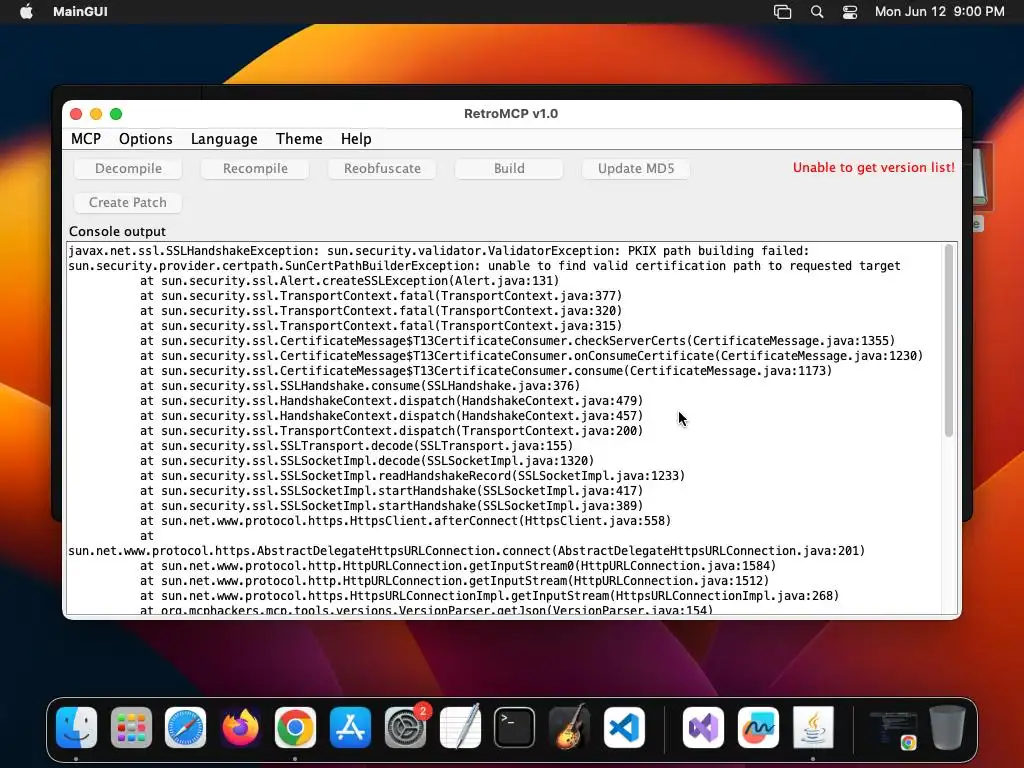Click the 'Unable to get version list!' message

pos(873,167)
